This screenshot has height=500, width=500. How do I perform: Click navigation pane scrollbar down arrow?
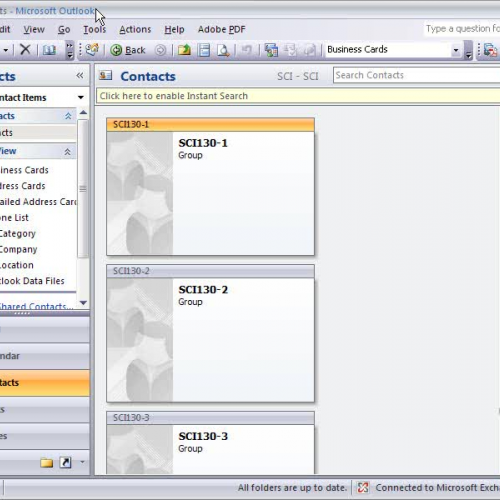(x=83, y=303)
